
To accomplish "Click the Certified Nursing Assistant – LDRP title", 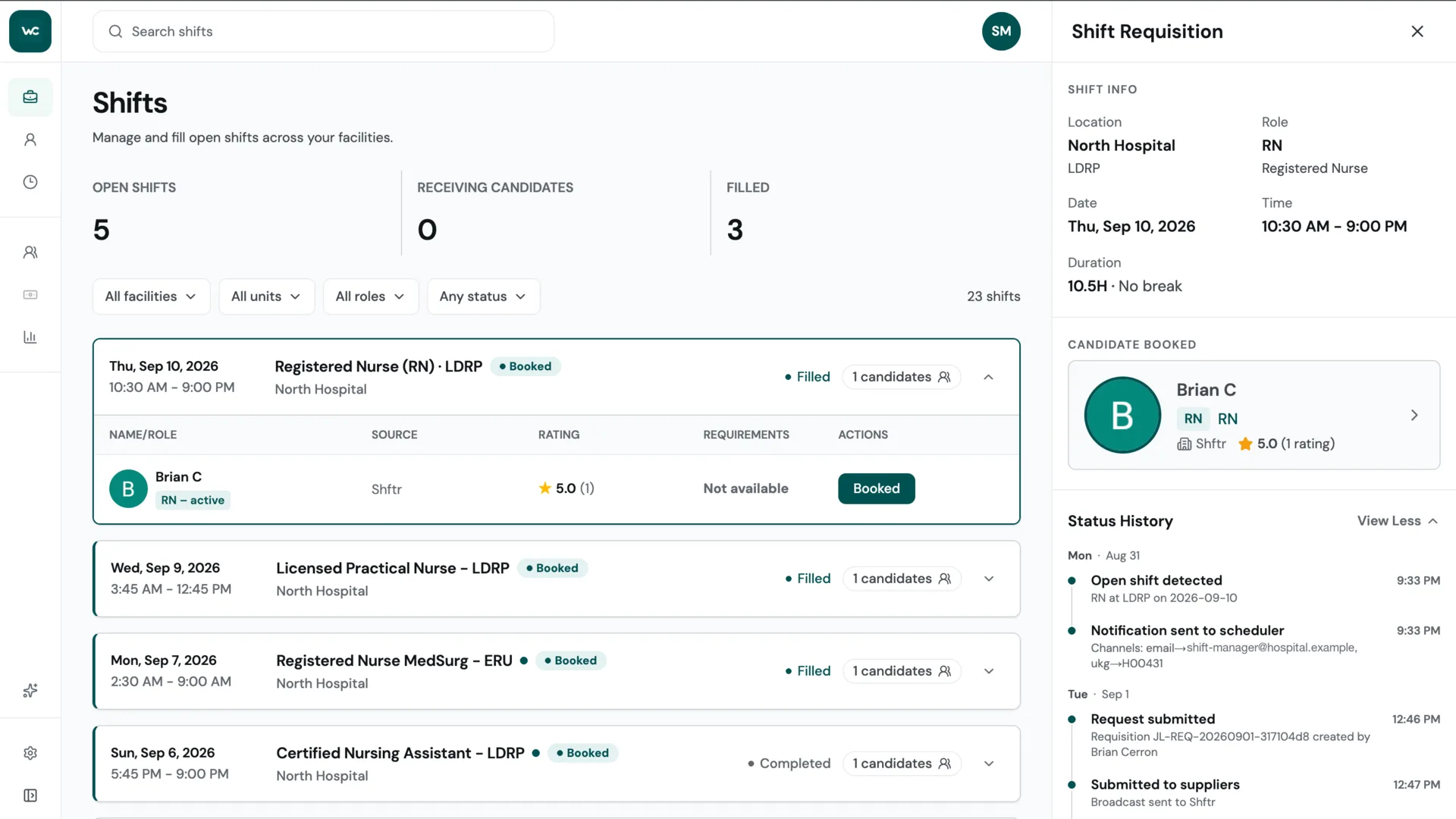I will click(400, 753).
